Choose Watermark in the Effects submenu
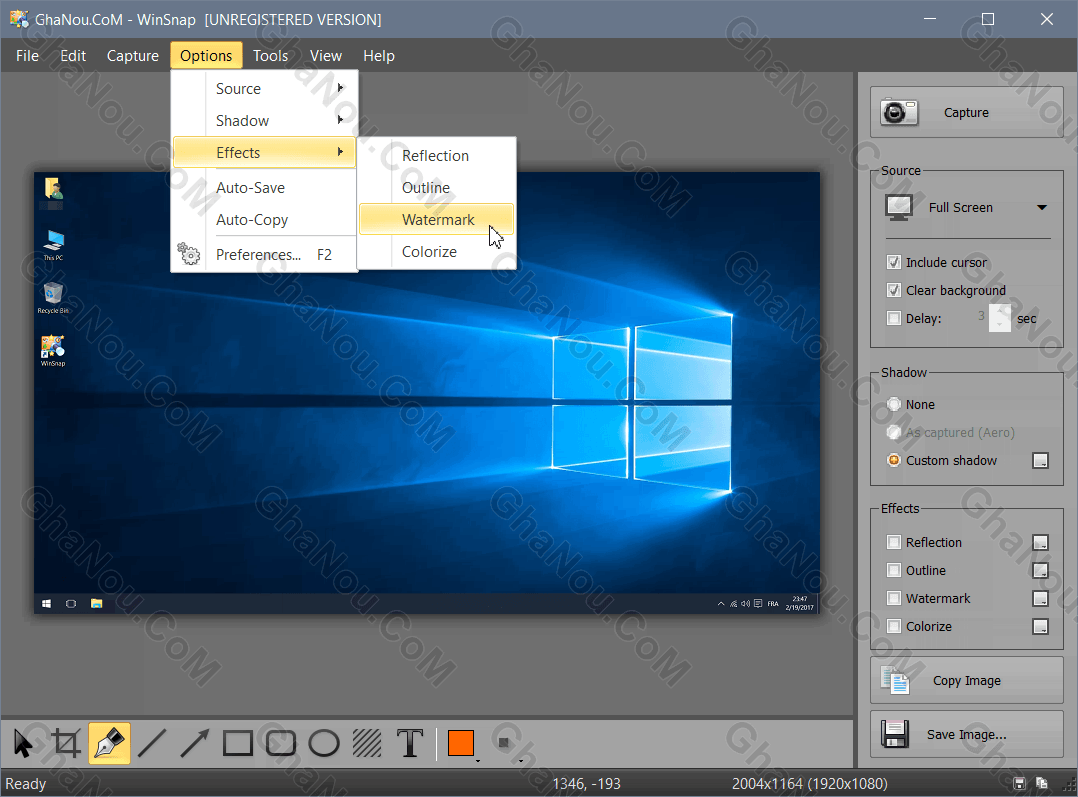1078x797 pixels. coord(437,220)
